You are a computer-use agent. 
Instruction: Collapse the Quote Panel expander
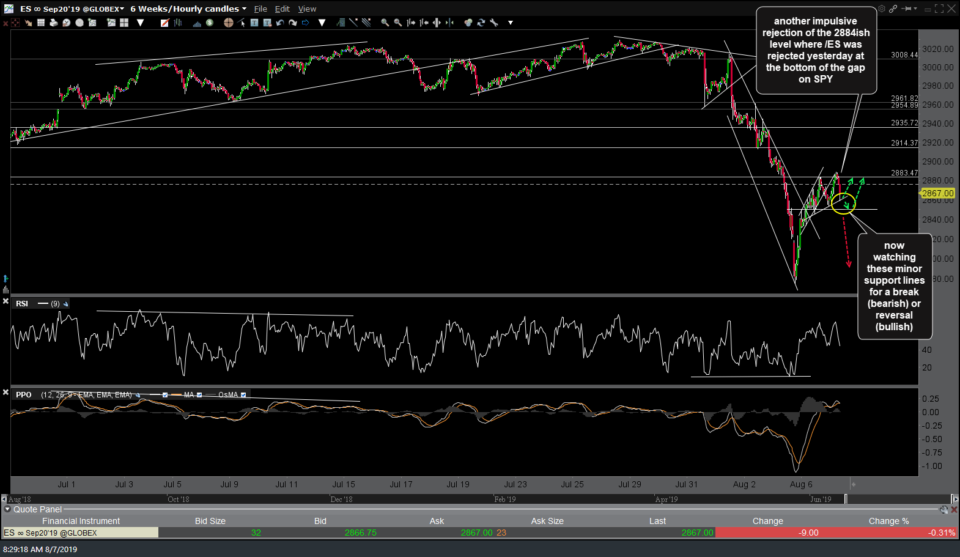(7, 509)
